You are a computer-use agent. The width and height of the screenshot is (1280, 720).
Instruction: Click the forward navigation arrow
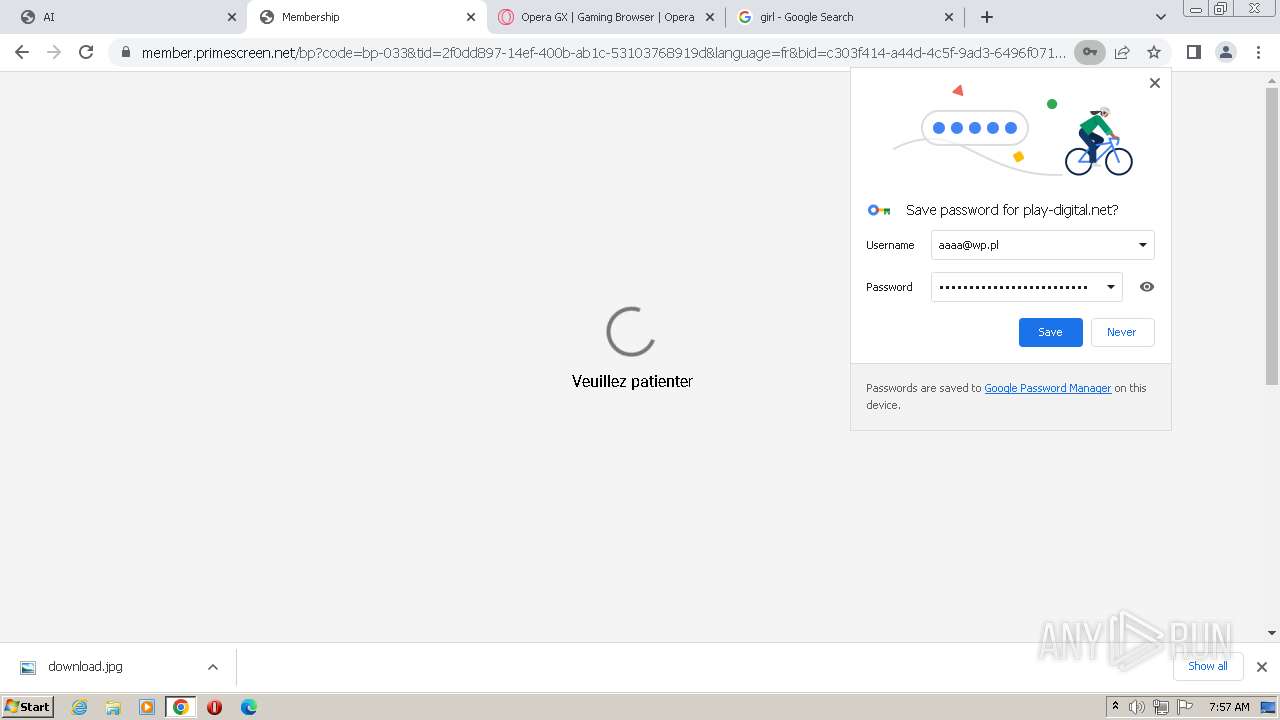tap(54, 52)
